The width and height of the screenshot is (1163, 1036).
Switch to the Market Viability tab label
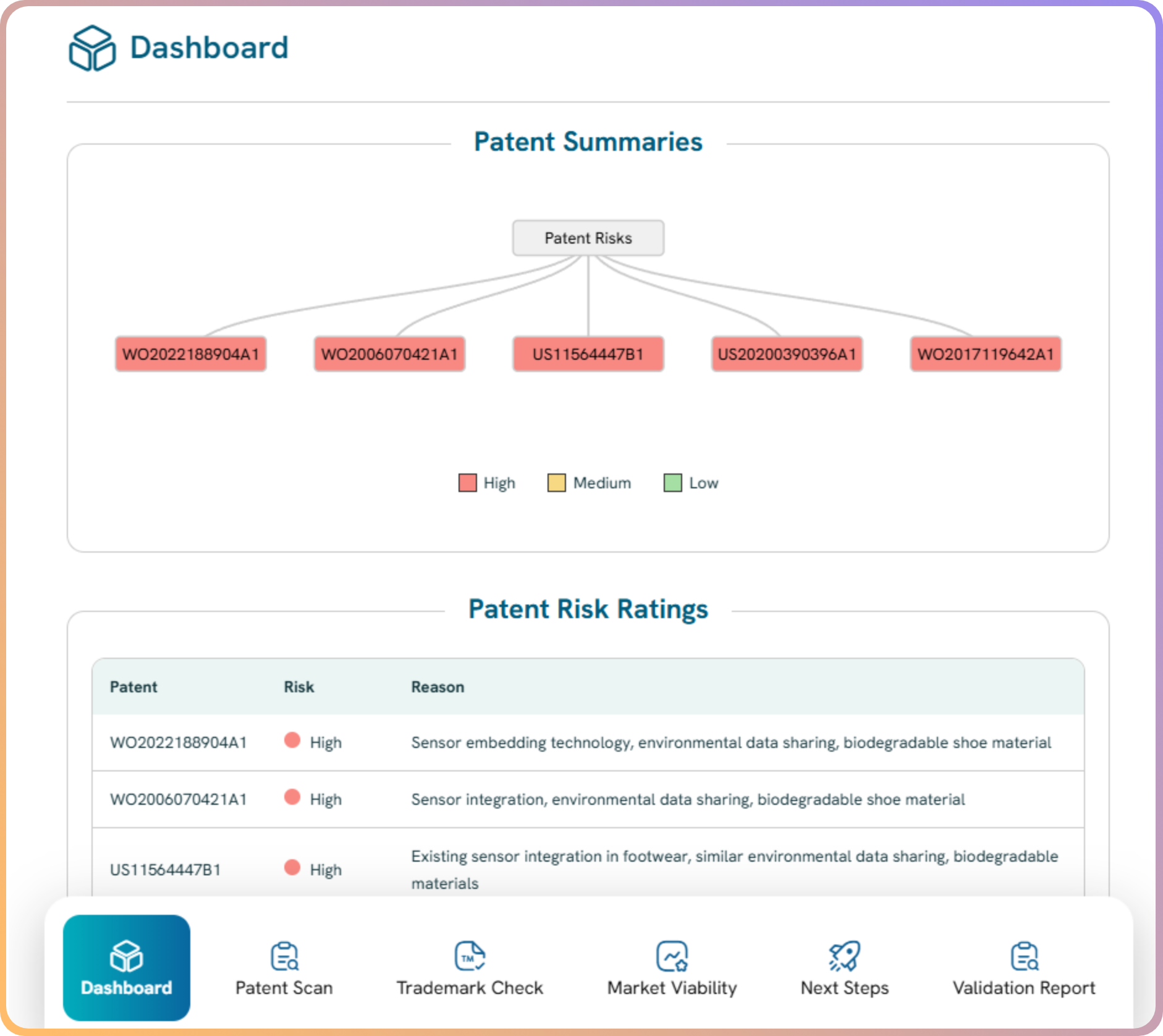coord(672,988)
